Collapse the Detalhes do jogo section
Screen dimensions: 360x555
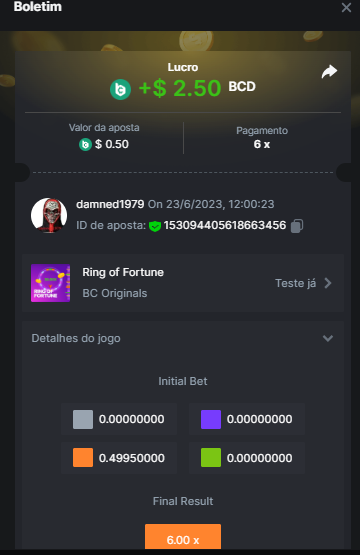pos(328,338)
